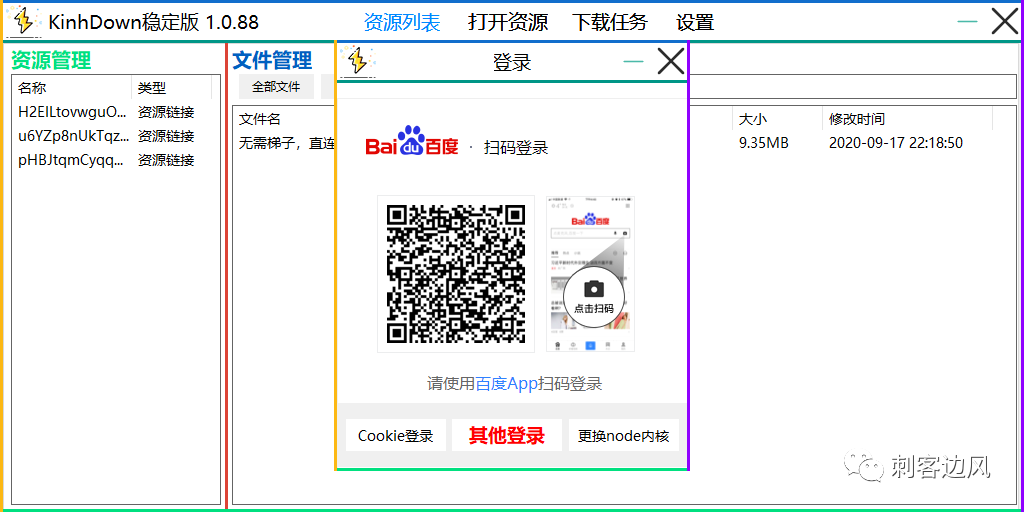Image resolution: width=1024 pixels, height=512 pixels.
Task: Click the QR code image
Action: pyautogui.click(x=455, y=274)
